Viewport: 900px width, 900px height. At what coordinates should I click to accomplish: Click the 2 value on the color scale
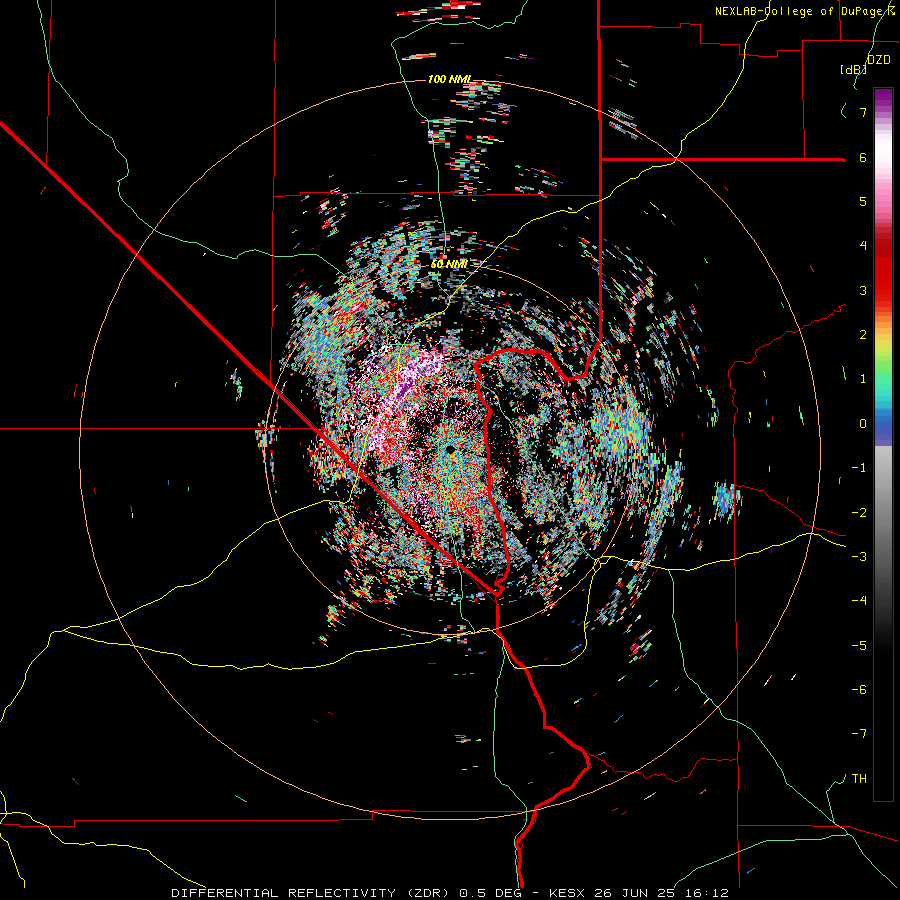pos(863,335)
